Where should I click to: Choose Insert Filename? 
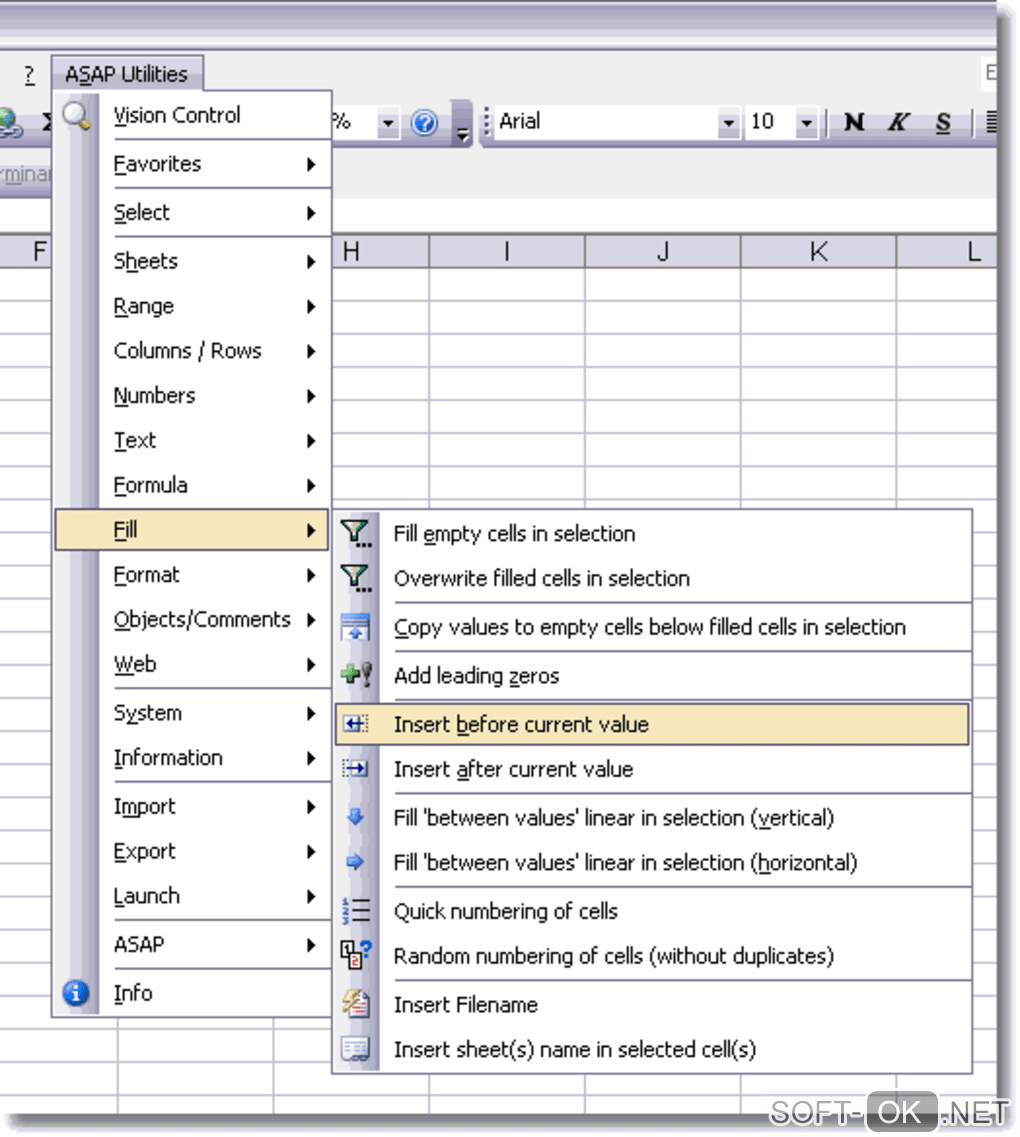point(652,1005)
